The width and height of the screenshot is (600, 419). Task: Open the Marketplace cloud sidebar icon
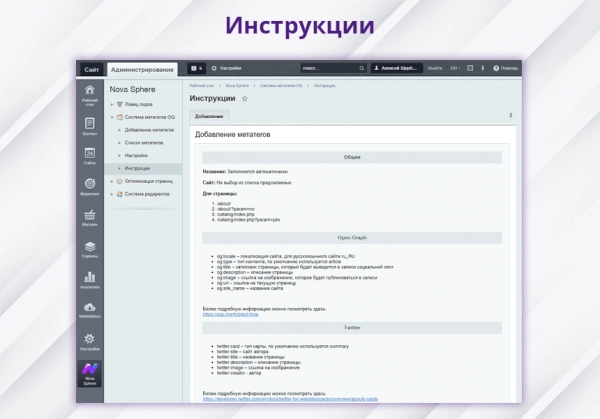point(90,310)
